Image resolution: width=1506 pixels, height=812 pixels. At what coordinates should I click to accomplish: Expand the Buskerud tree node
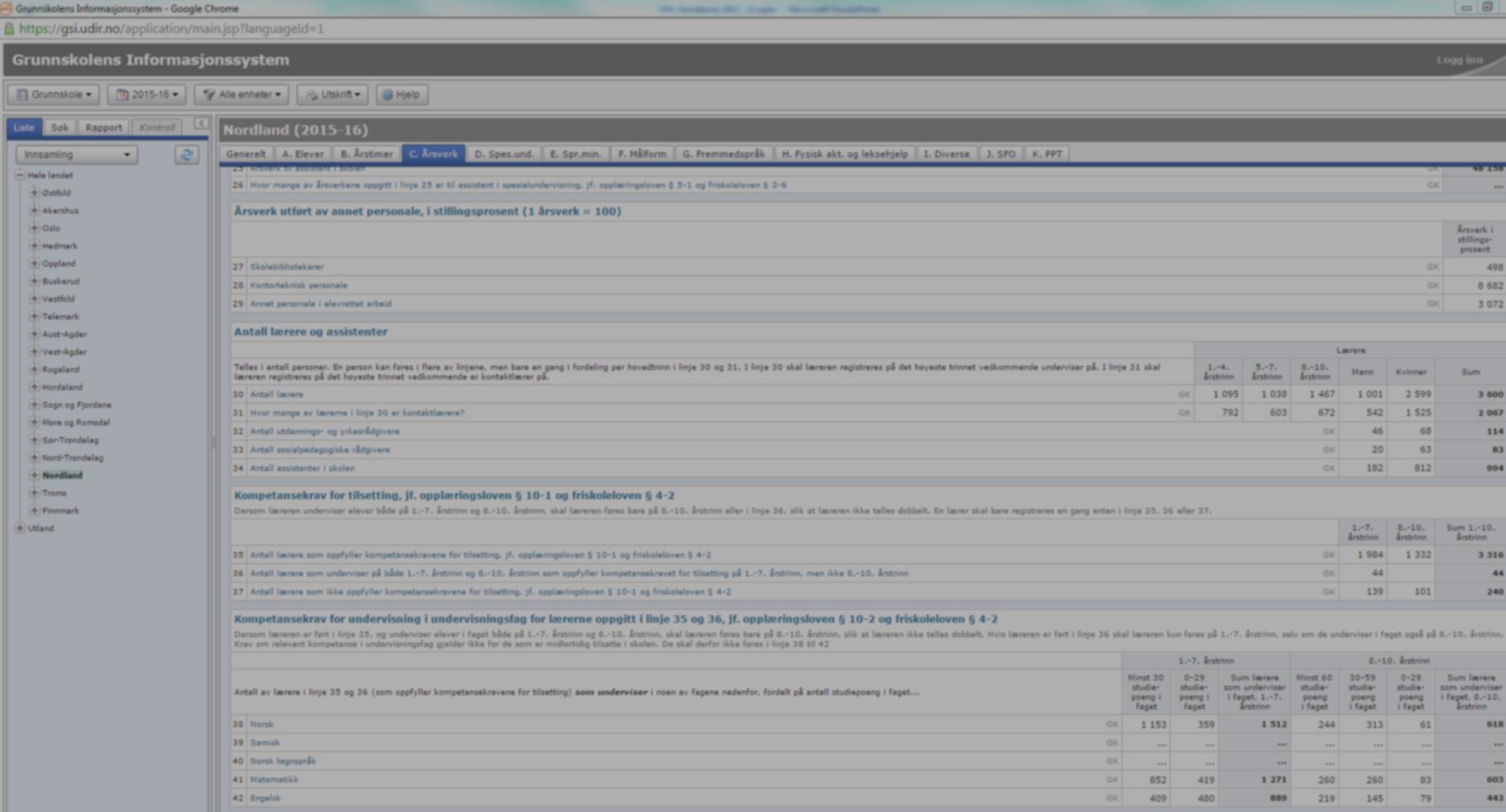(34, 281)
